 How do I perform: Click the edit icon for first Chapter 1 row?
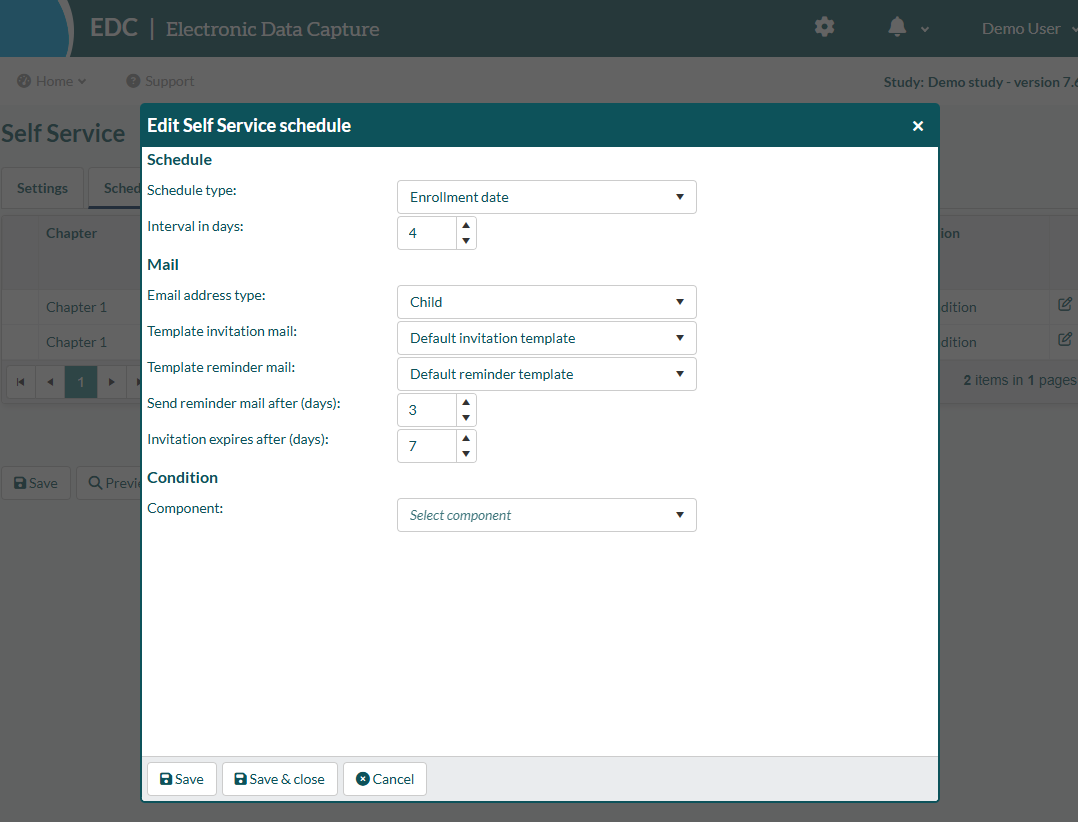tap(1064, 304)
